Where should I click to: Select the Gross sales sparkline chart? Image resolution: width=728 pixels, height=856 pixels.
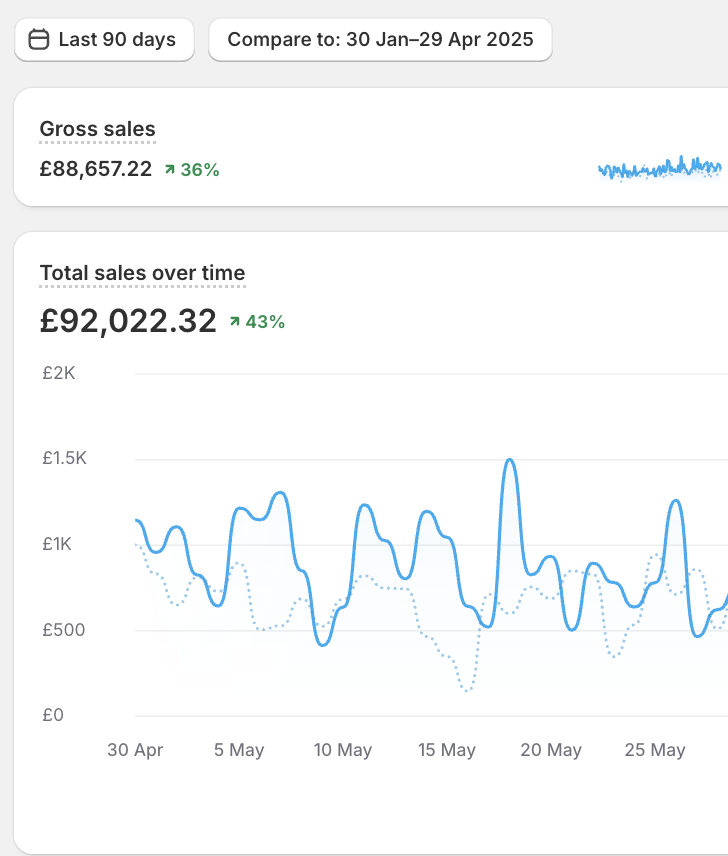click(x=659, y=168)
